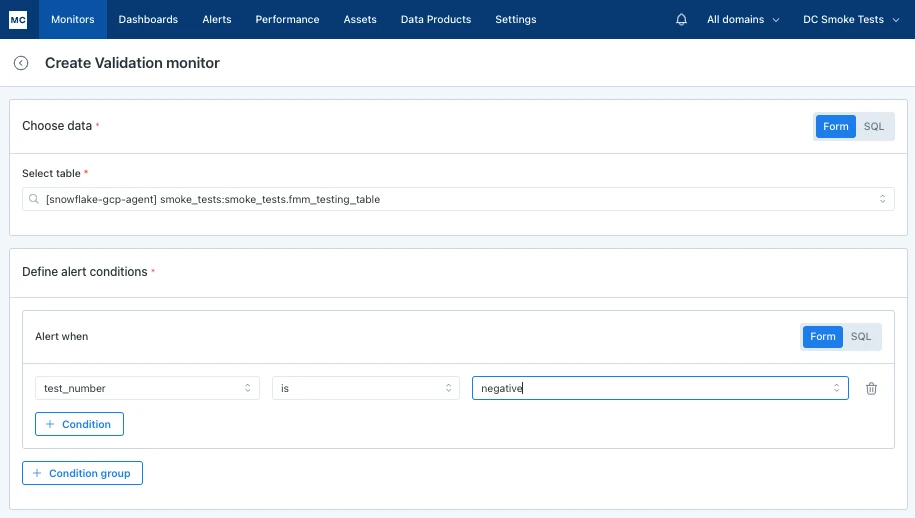The width and height of the screenshot is (915, 518).
Task: Expand the Select table chevron
Action: click(882, 199)
